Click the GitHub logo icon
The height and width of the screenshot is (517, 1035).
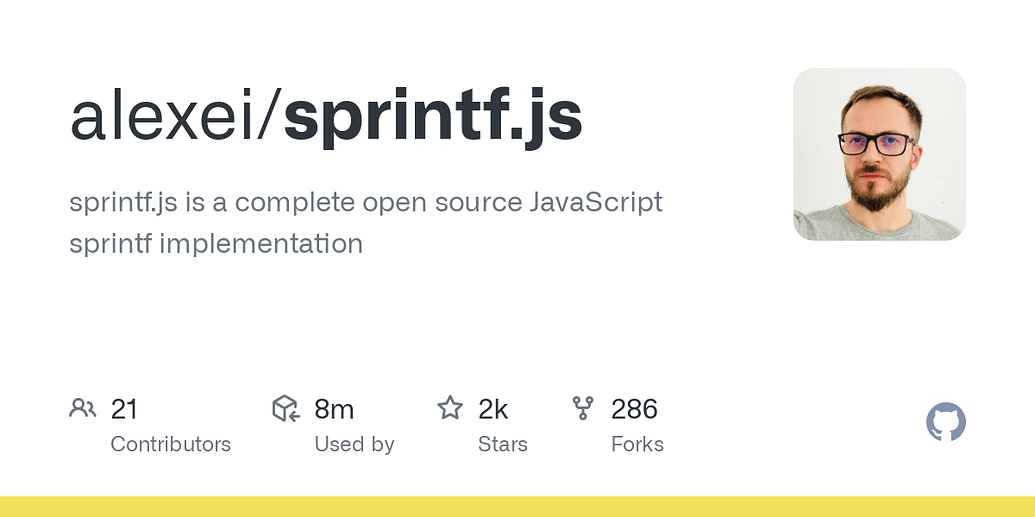click(x=946, y=422)
